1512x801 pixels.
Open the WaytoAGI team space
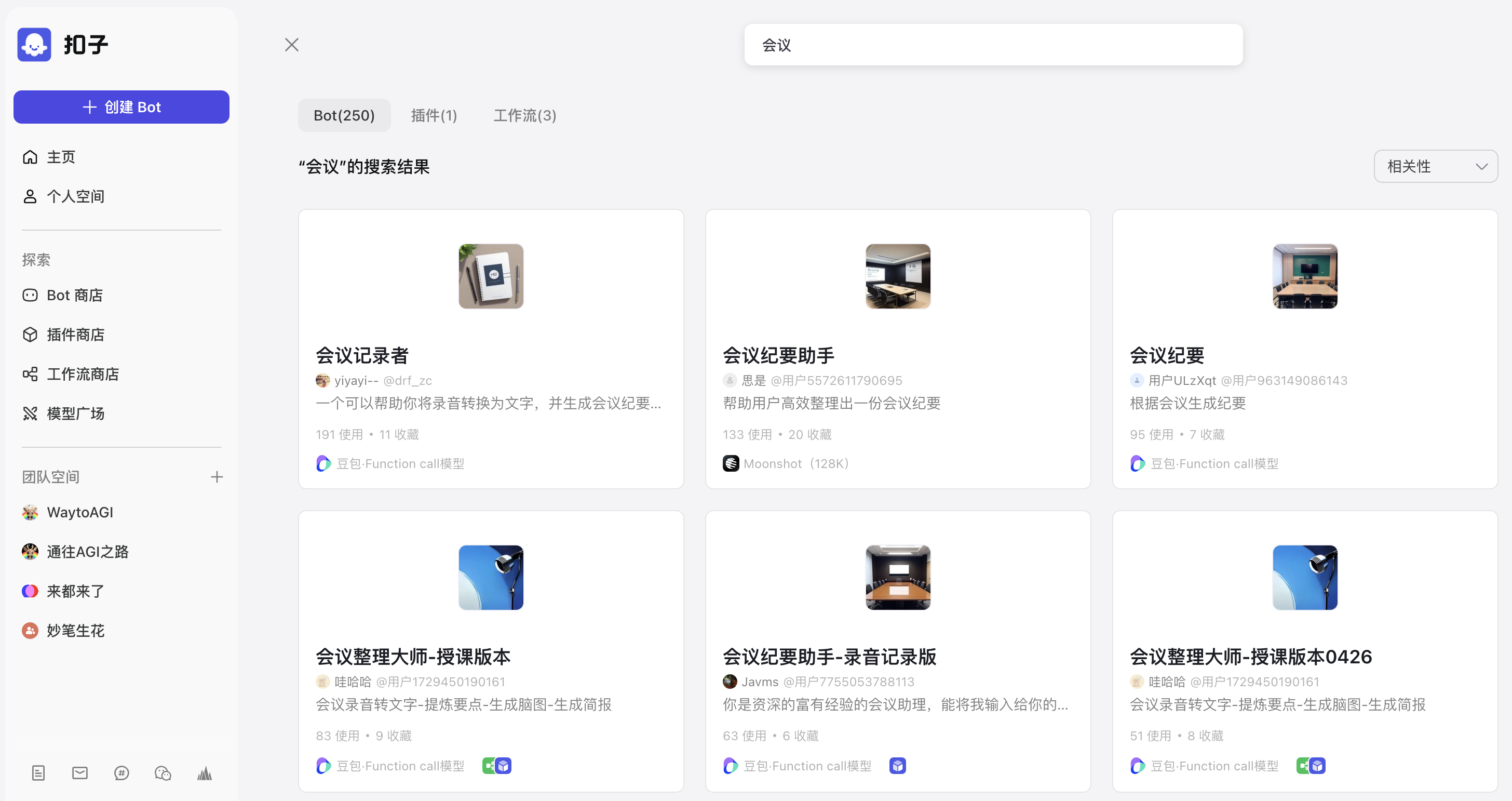click(x=80, y=512)
